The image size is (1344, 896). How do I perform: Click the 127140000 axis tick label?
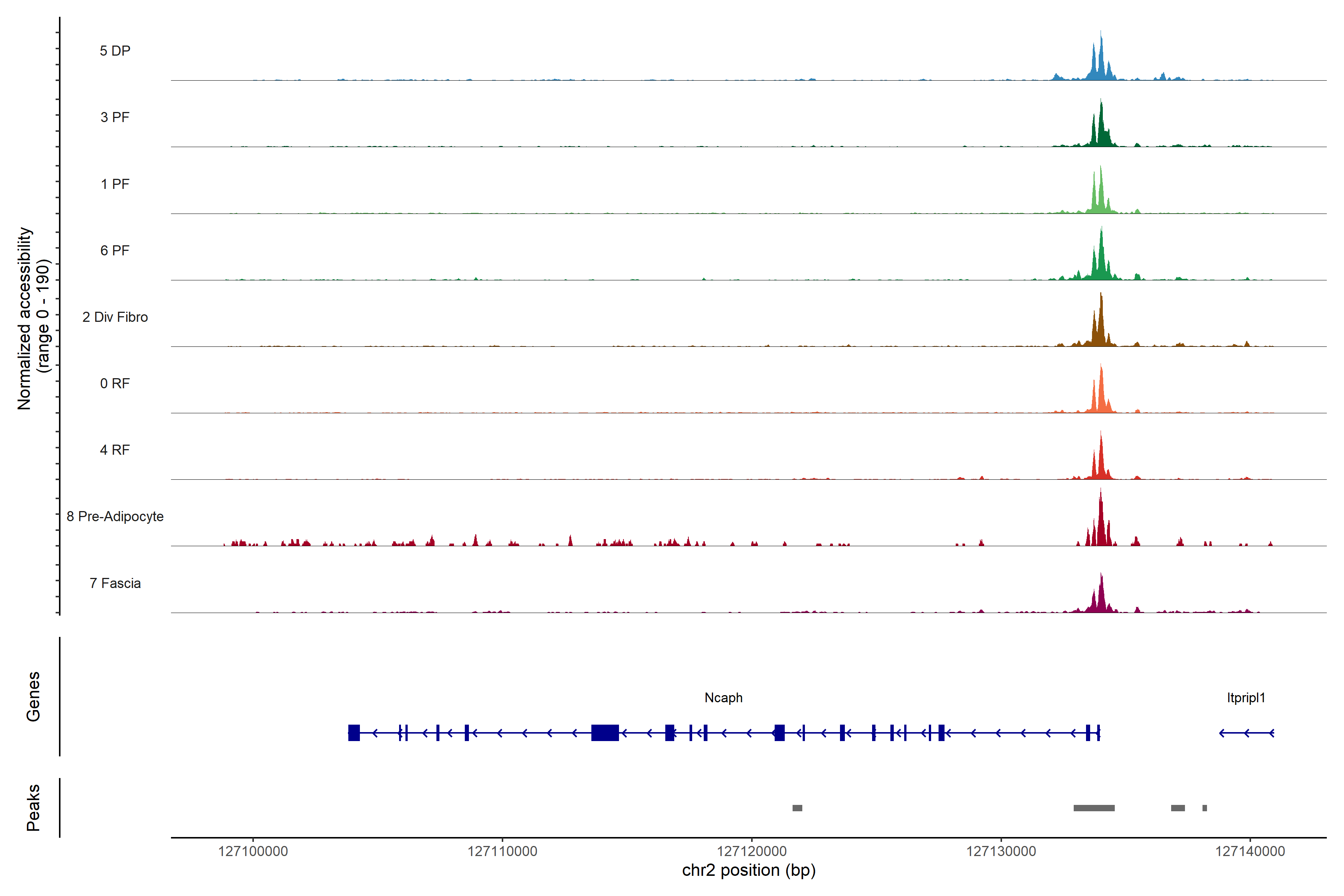coord(1250,852)
